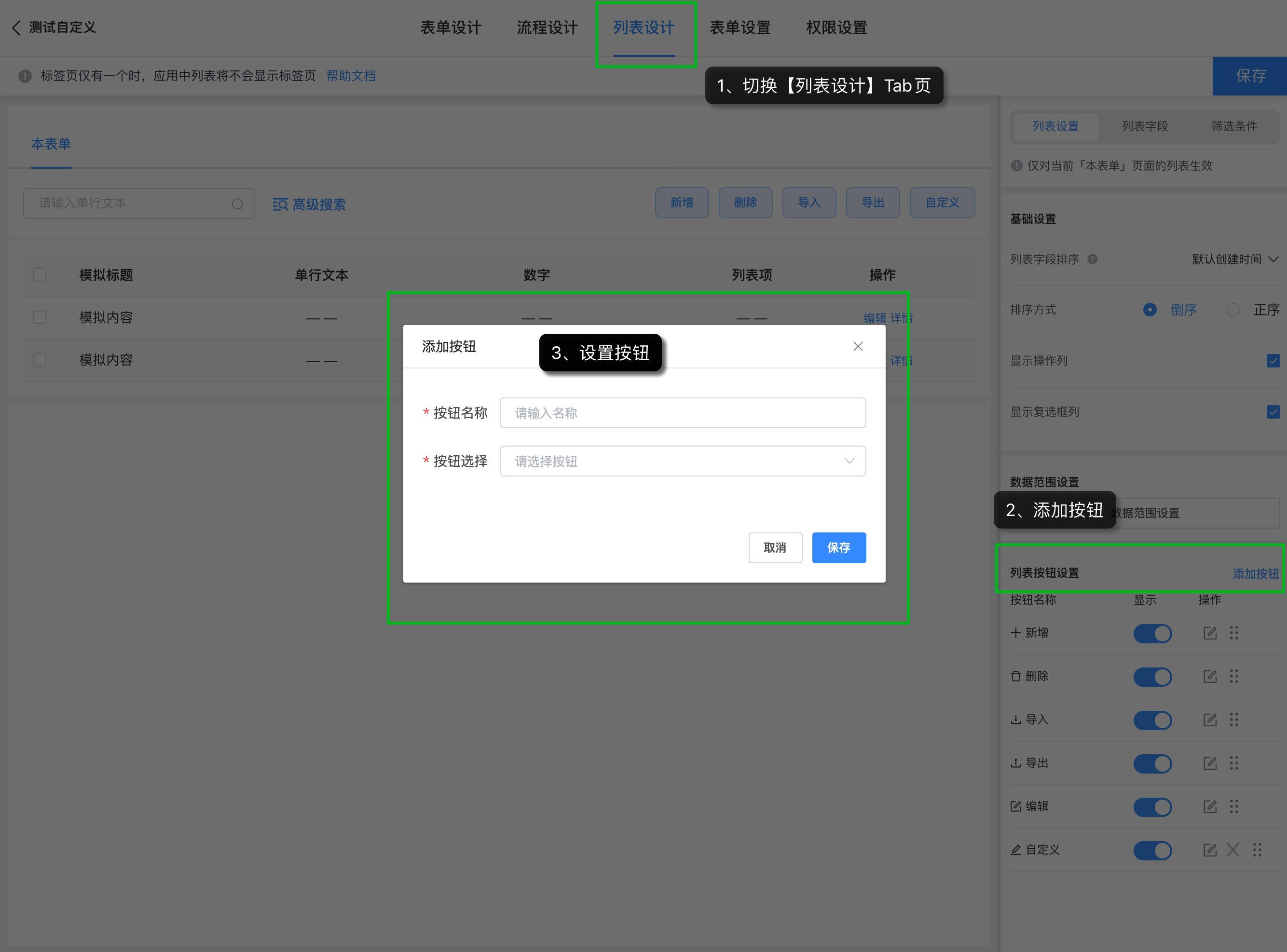Click the drag handle for 删除 row
The width and height of the screenshot is (1287, 952).
[1234, 677]
